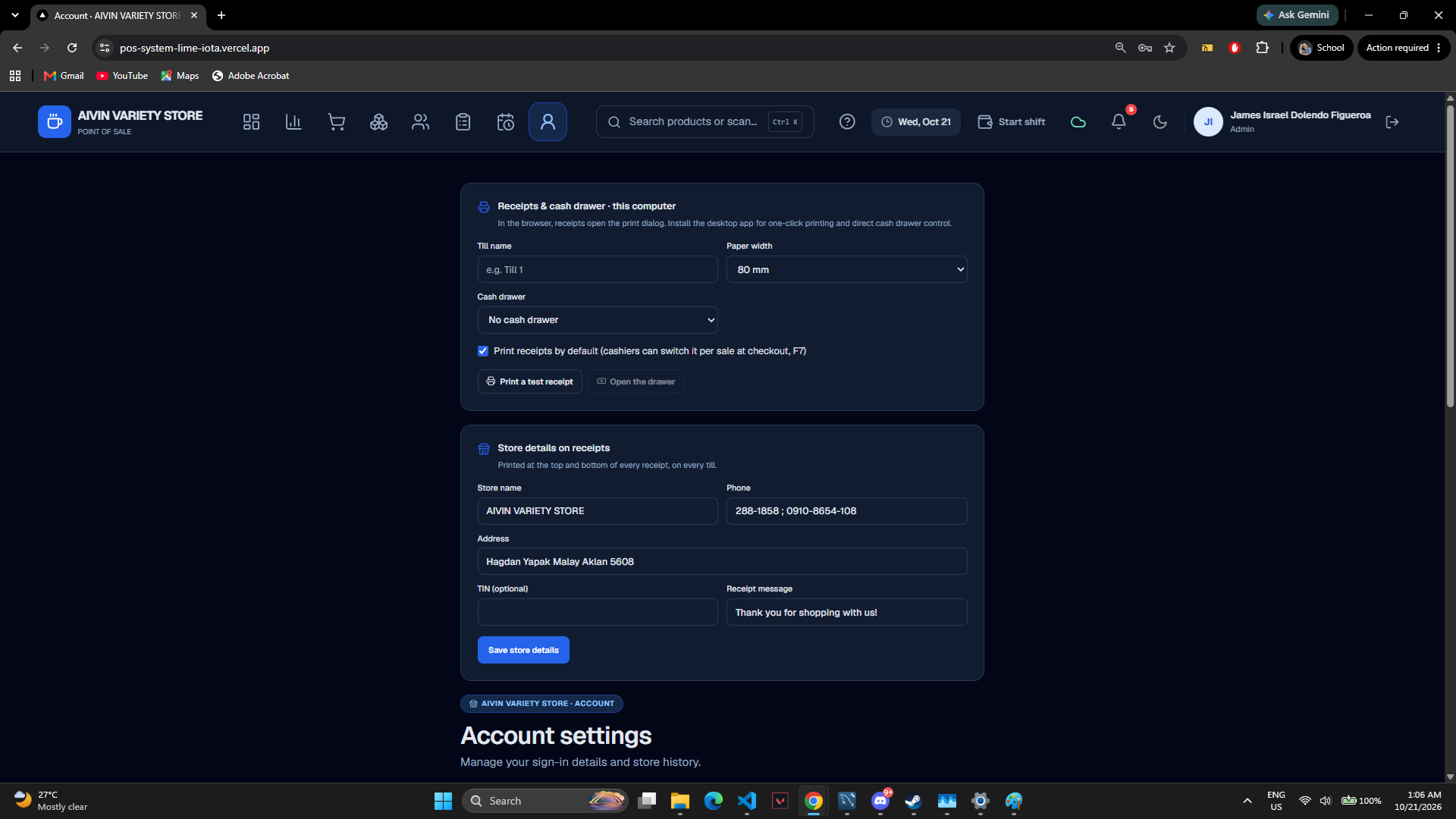Focus the TIN (optional) input field
The width and height of the screenshot is (1456, 819).
(x=598, y=612)
